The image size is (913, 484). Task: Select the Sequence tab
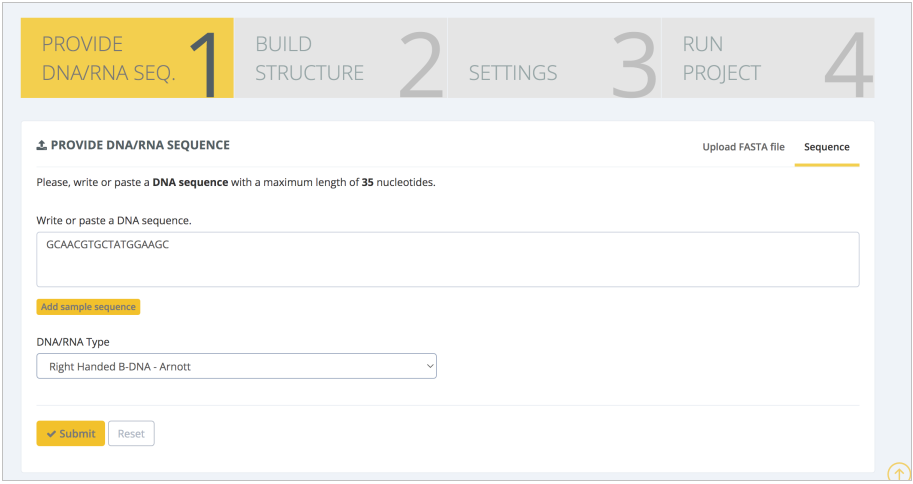[x=826, y=147]
